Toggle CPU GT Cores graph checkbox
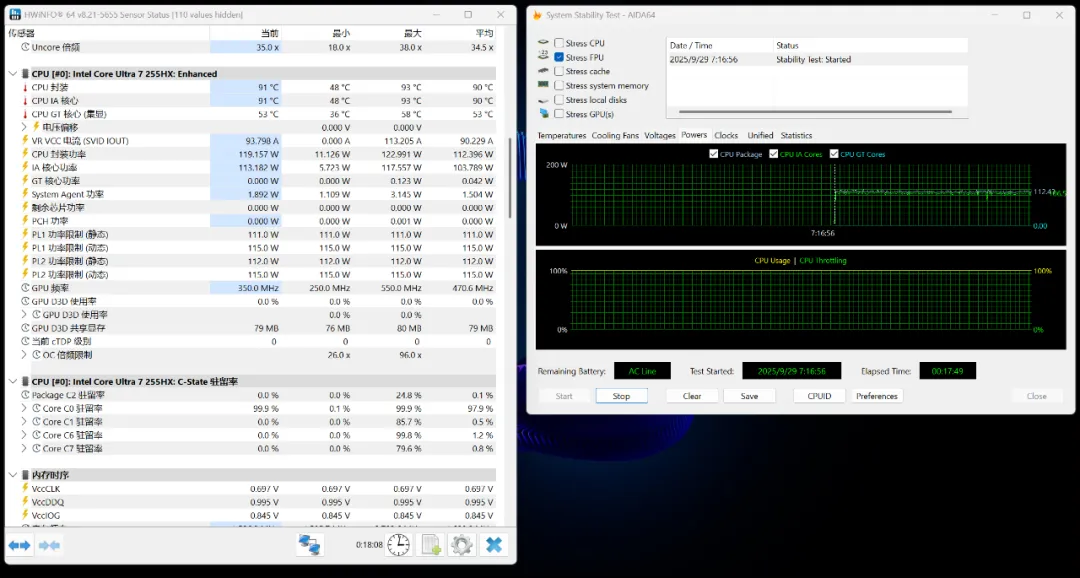 834,154
